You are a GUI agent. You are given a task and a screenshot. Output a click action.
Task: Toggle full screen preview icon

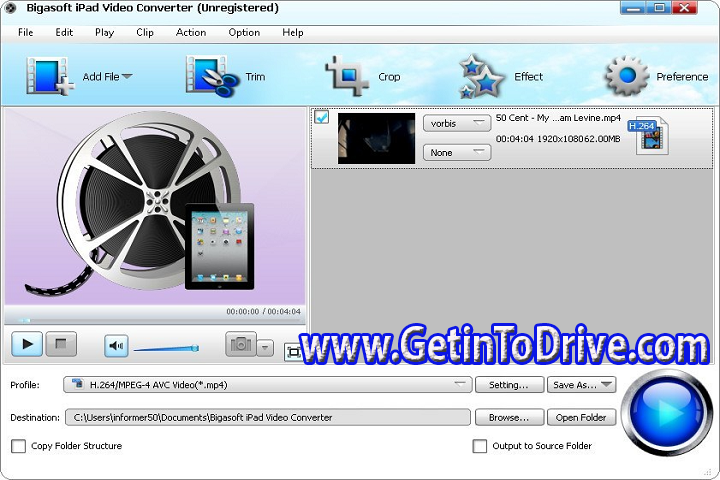coord(293,352)
